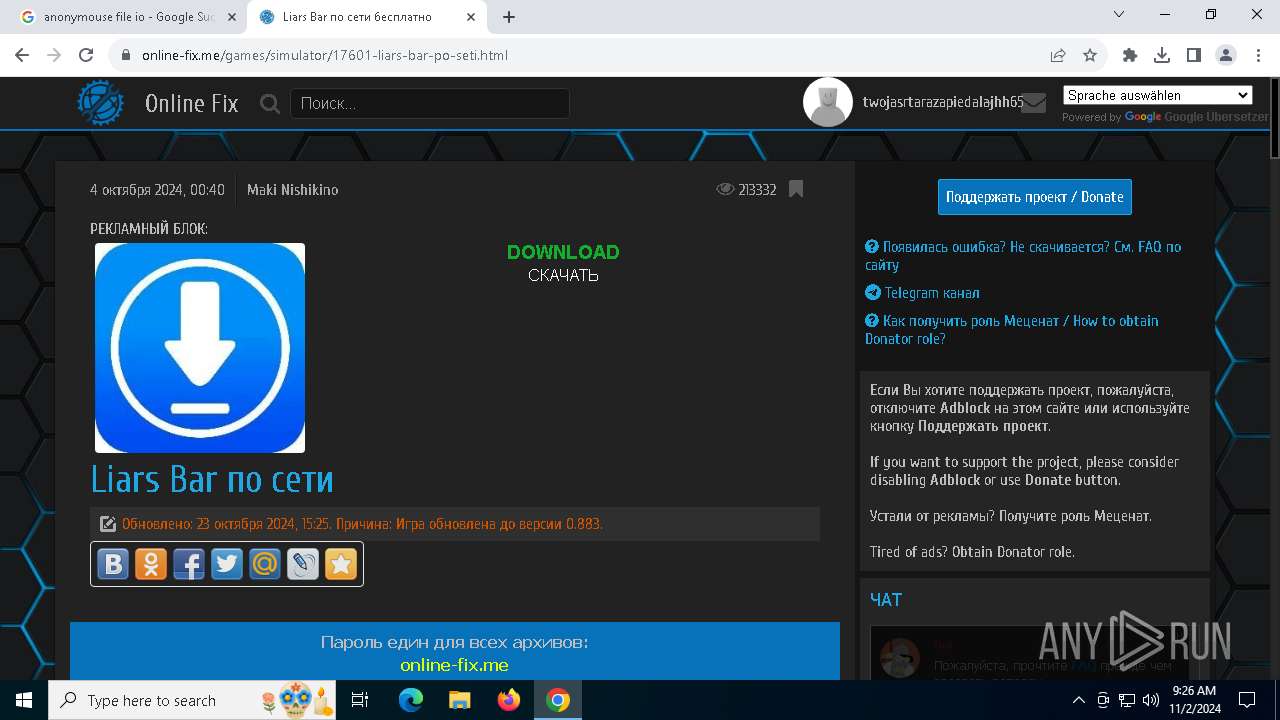Click the update notice edit icon
Viewport: 1280px width, 720px height.
pos(108,524)
